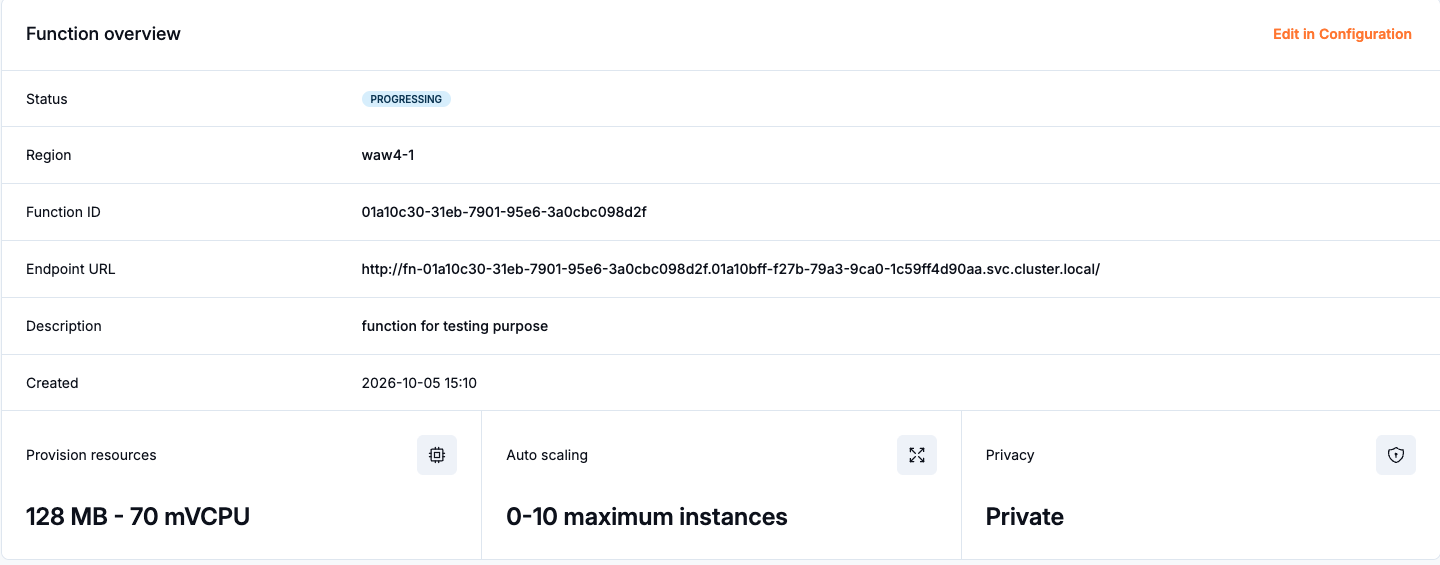Screen dimensions: 1440x565
Task: Click the 'Description' row label
Action: click(x=64, y=326)
